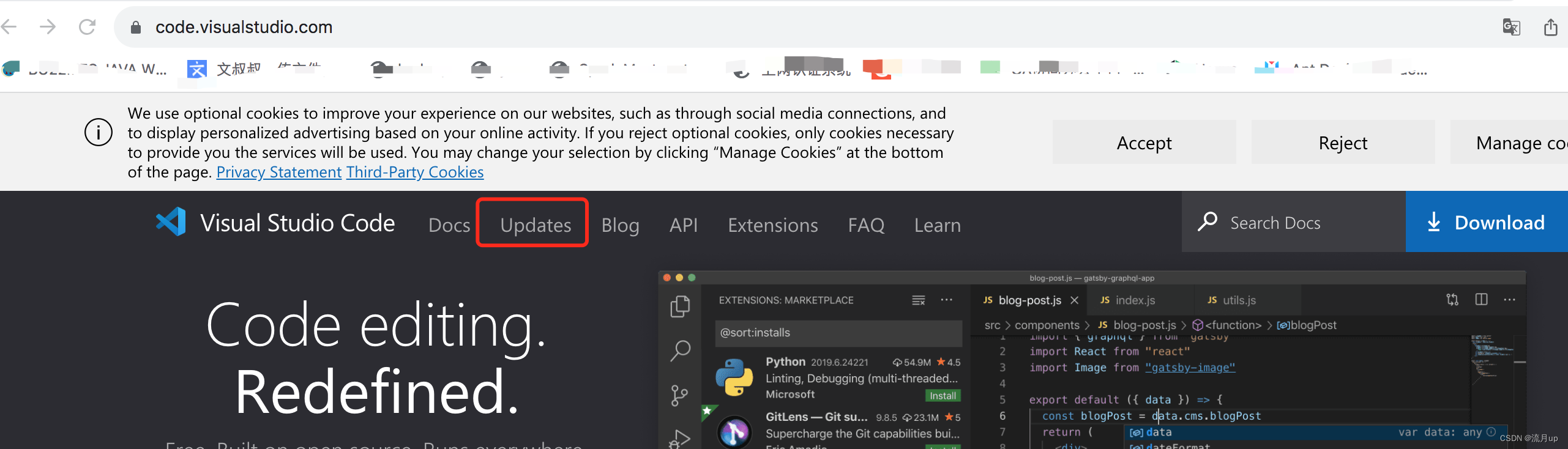The image size is (1568, 449).
Task: Click the src breadcrumb
Action: pos(992,325)
